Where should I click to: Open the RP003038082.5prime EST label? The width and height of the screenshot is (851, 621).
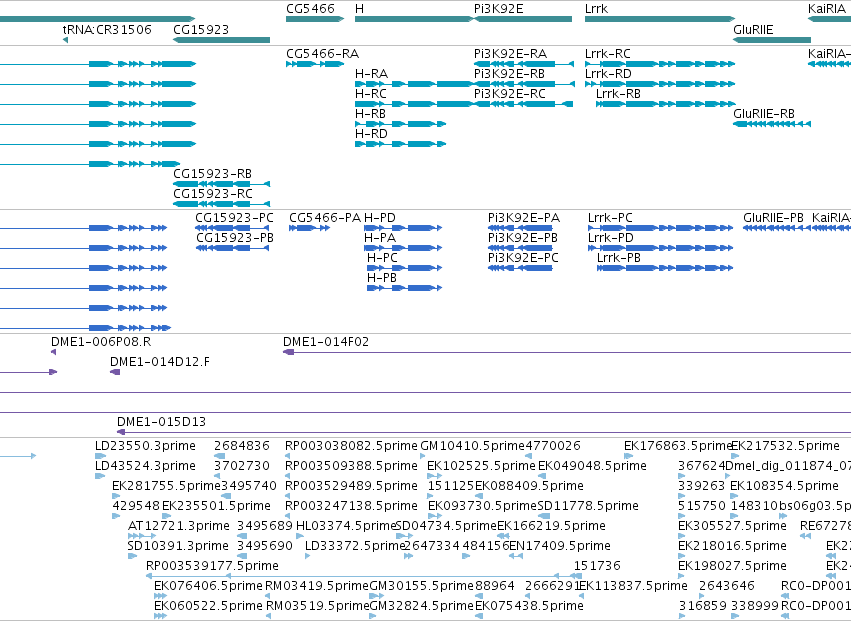click(352, 446)
